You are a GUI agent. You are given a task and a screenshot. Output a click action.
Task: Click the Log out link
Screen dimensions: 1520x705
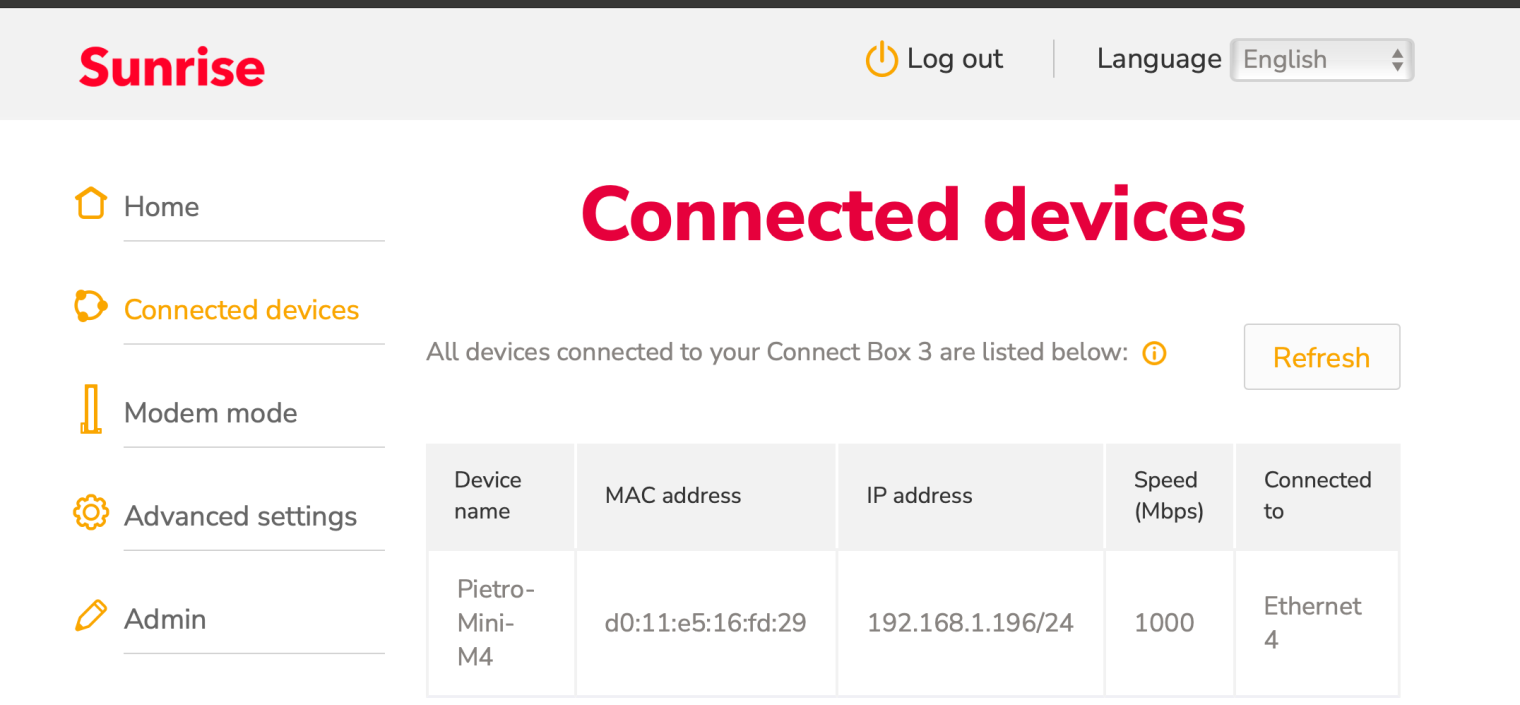(x=954, y=59)
